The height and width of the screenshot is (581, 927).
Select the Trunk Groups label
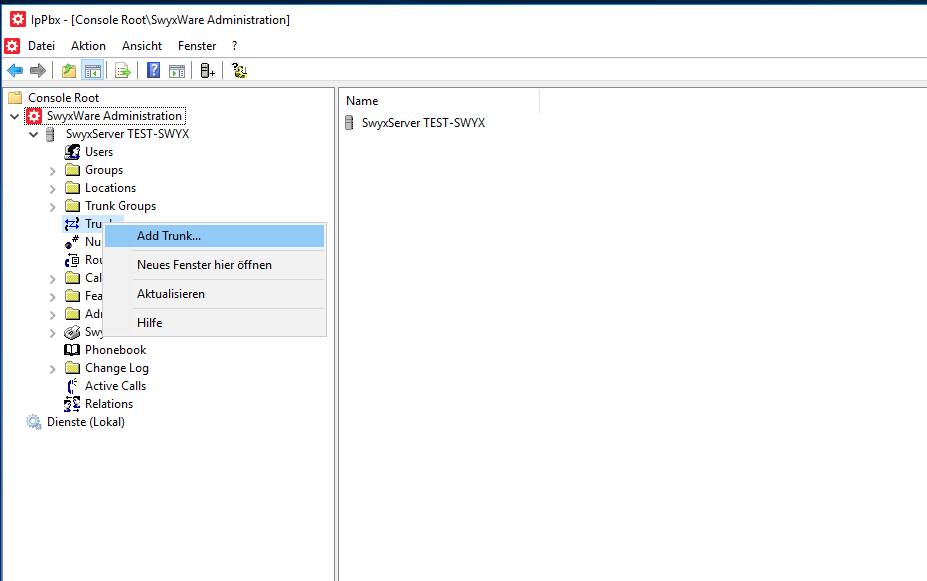[x=121, y=206]
